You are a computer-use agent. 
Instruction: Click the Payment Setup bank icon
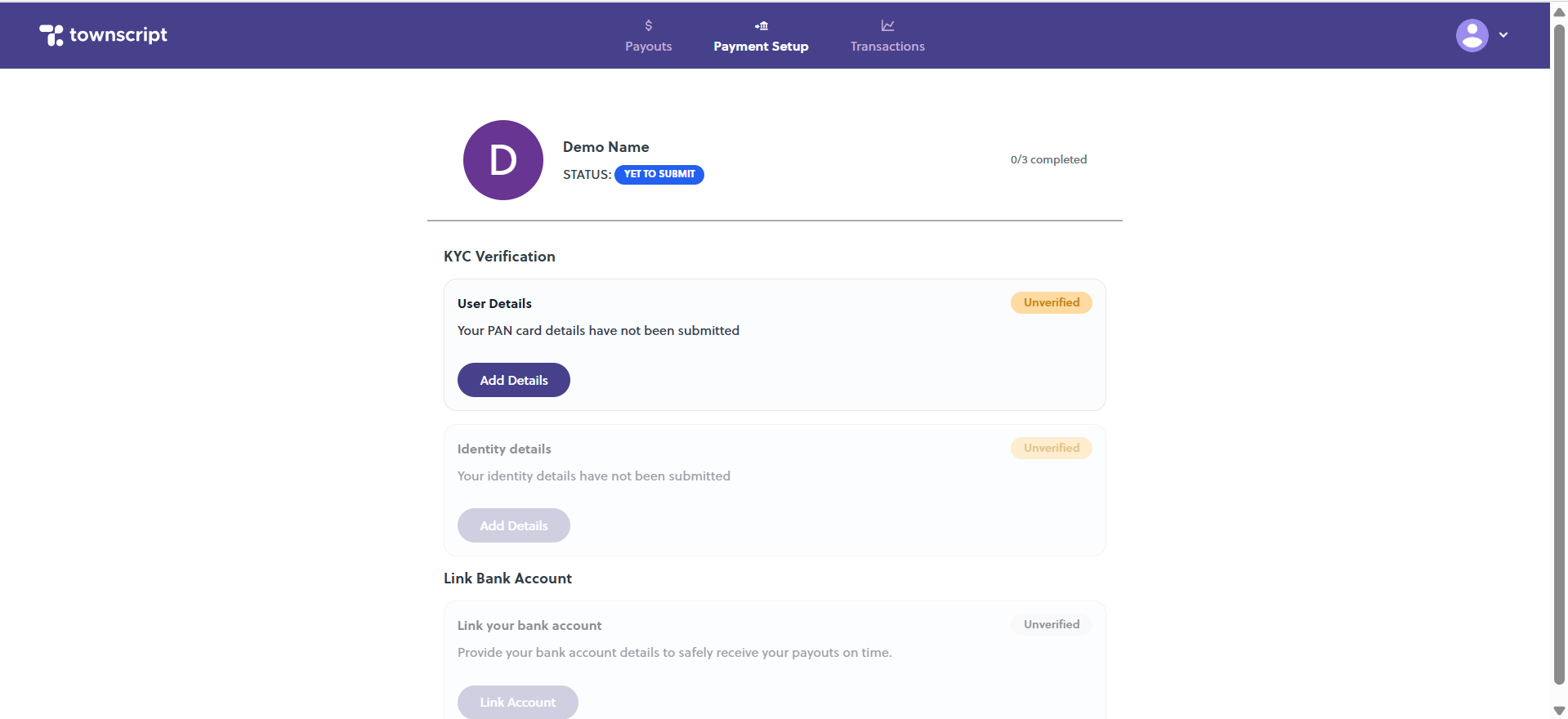[762, 26]
